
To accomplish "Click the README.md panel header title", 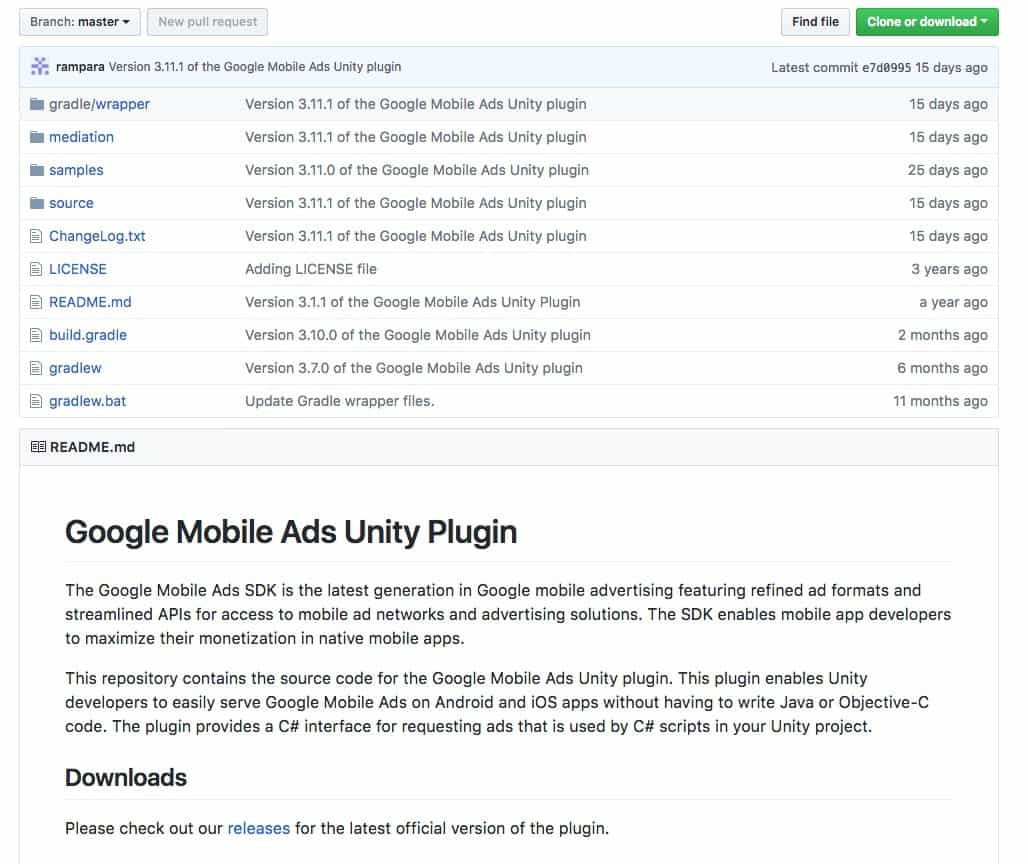I will tap(92, 447).
